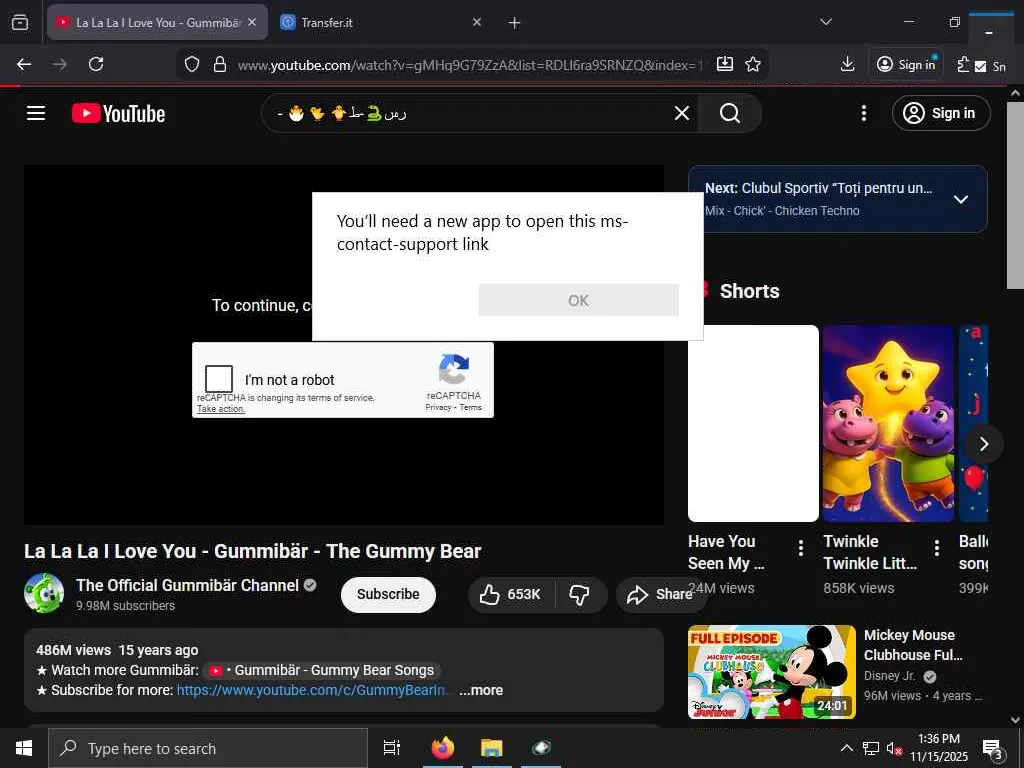Open options for Twinkle Twinkle short
Screen dimensions: 1024x768
936,548
